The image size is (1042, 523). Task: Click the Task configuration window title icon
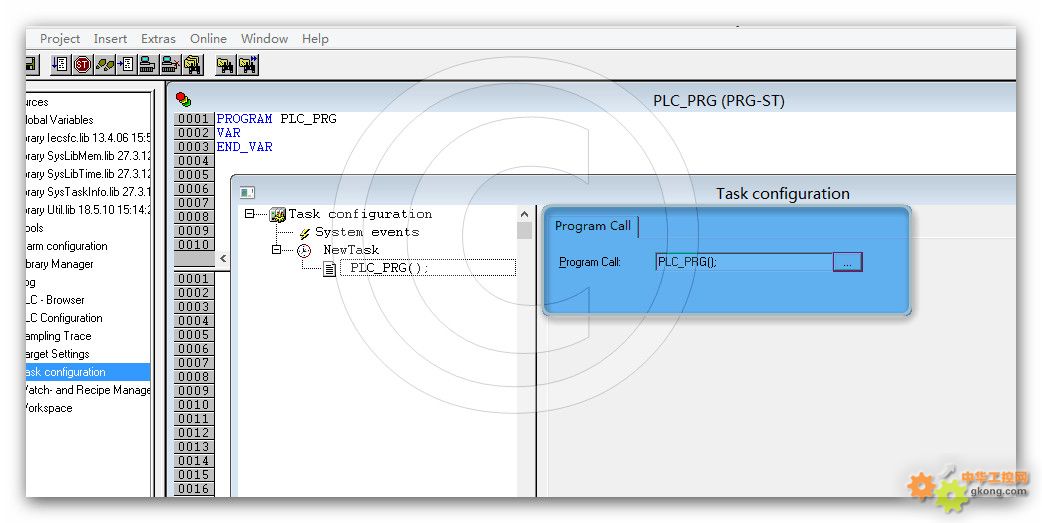click(x=247, y=193)
